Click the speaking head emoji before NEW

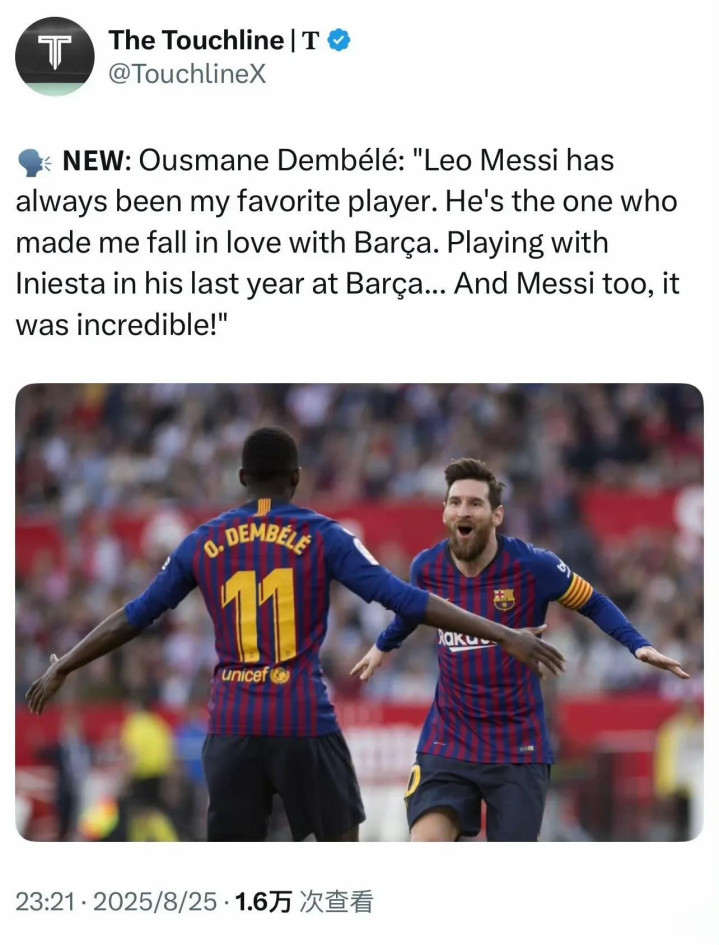tap(34, 162)
